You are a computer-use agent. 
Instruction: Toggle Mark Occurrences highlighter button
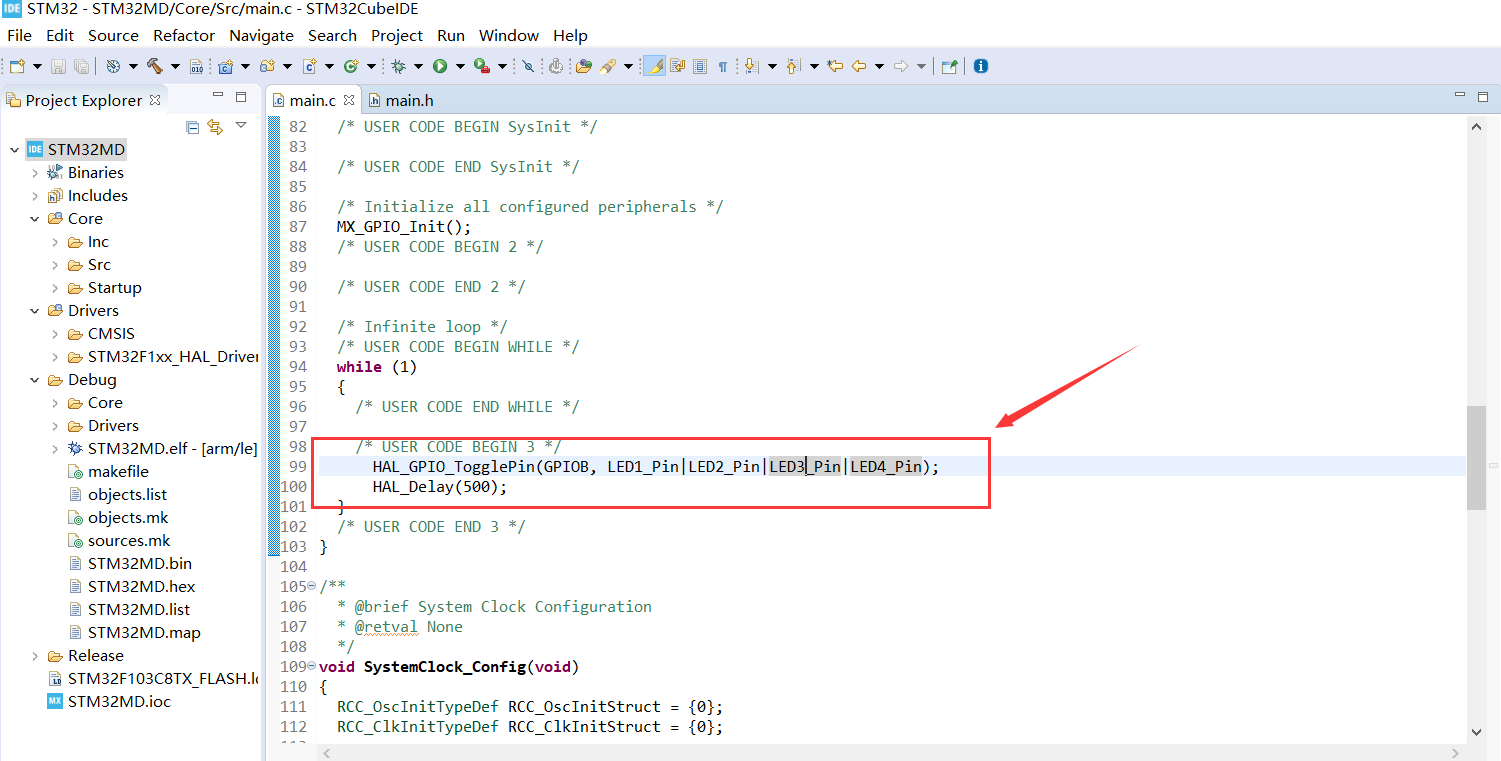pyautogui.click(x=654, y=66)
